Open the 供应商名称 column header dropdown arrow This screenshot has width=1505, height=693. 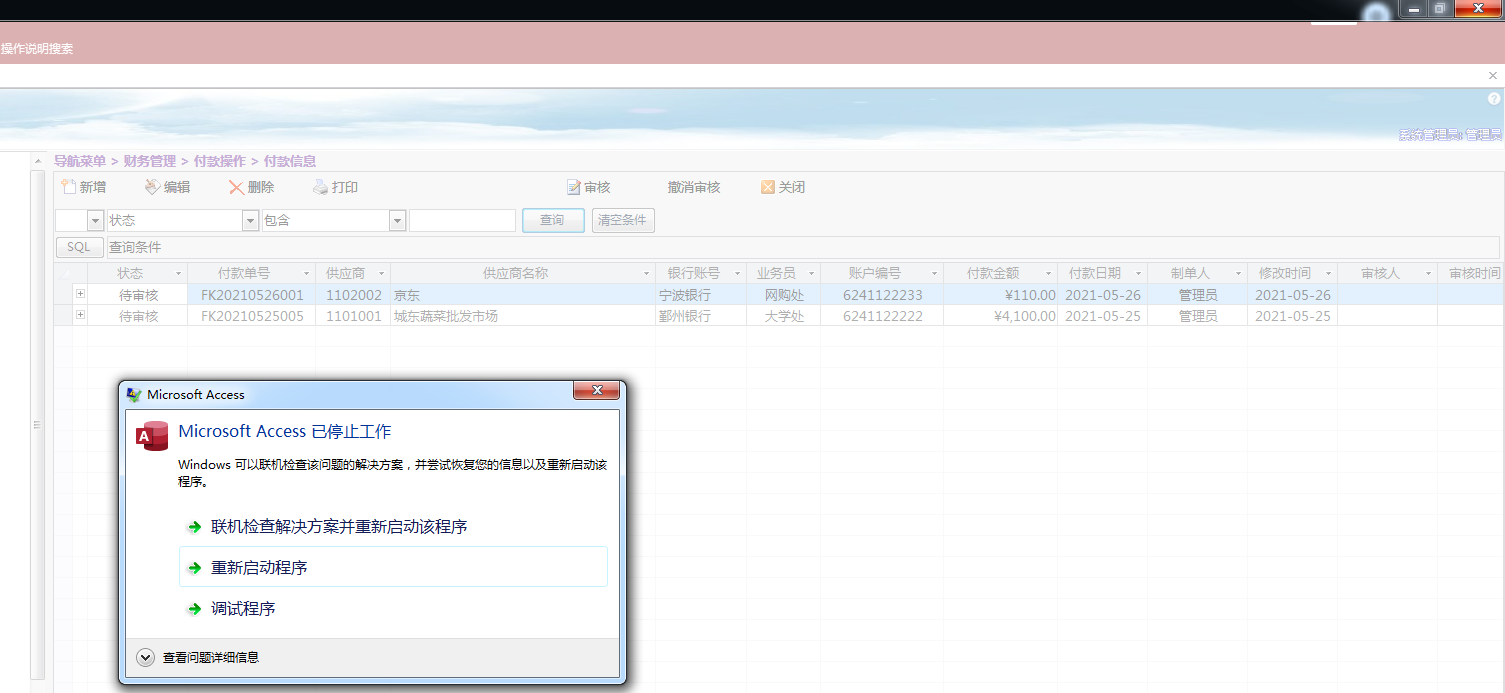(x=647, y=273)
